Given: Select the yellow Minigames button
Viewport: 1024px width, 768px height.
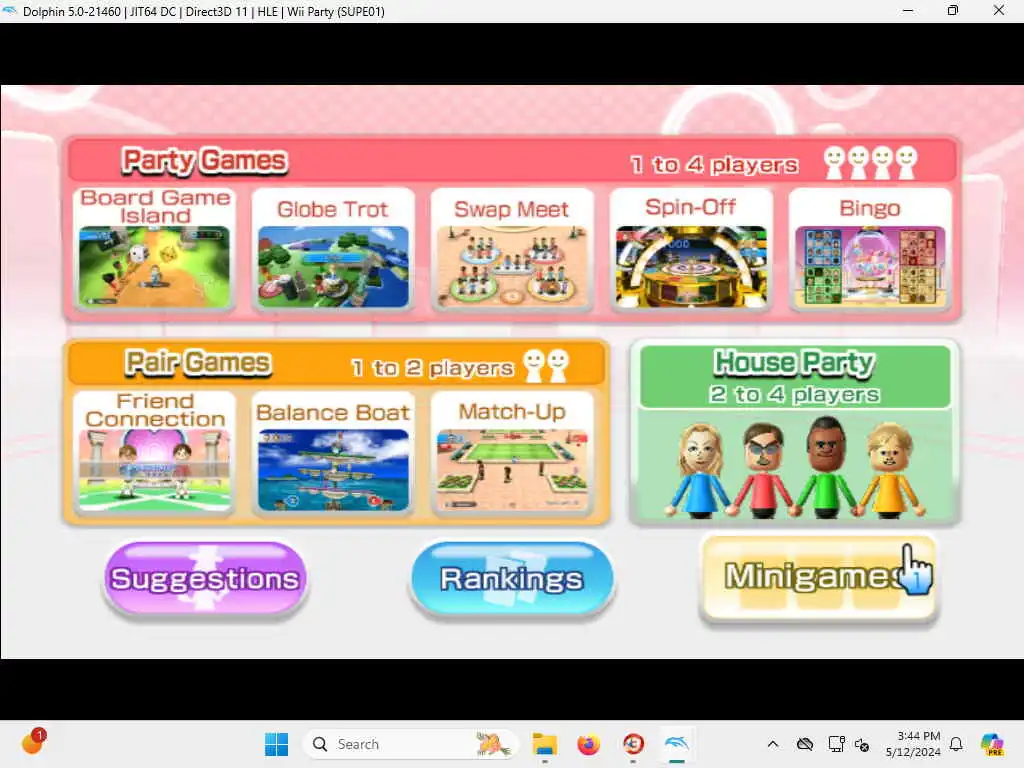Looking at the screenshot, I should [x=819, y=577].
